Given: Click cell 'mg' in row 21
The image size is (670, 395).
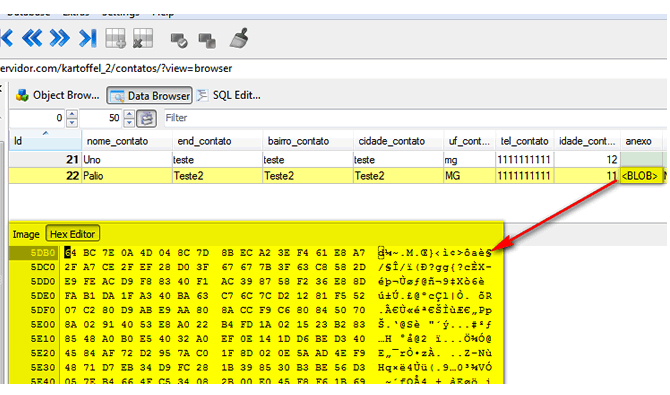Looking at the screenshot, I should 469,160.
